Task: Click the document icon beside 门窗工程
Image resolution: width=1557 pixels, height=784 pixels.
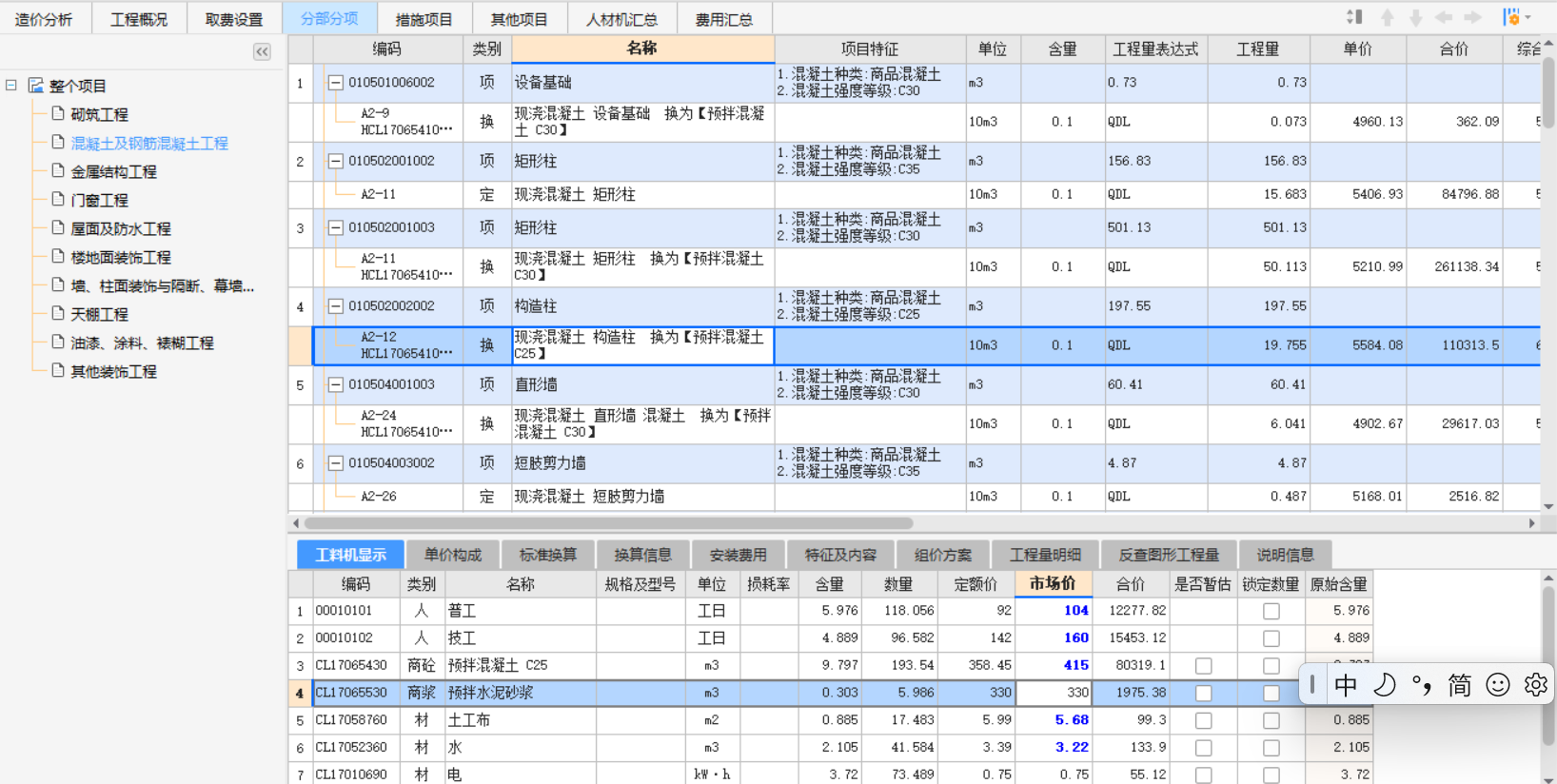Action: pyautogui.click(x=58, y=199)
